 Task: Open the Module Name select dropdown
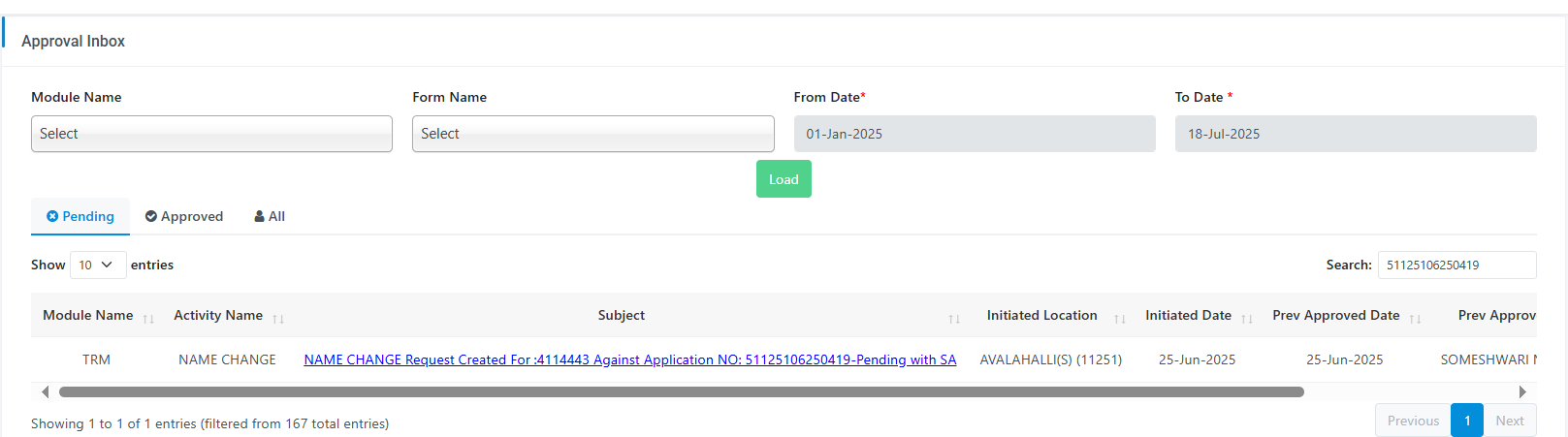pos(211,134)
